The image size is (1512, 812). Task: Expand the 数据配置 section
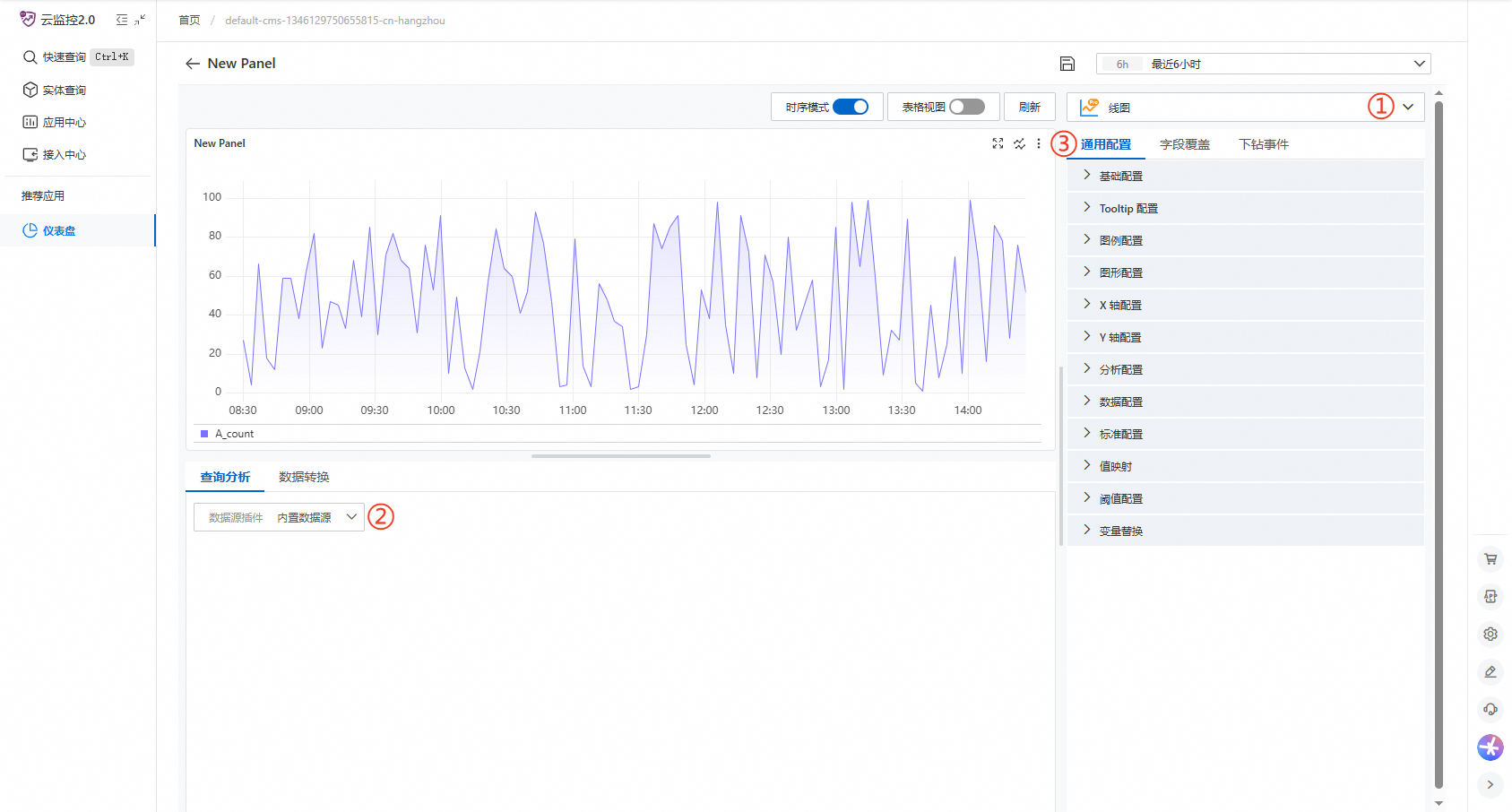pos(1245,402)
